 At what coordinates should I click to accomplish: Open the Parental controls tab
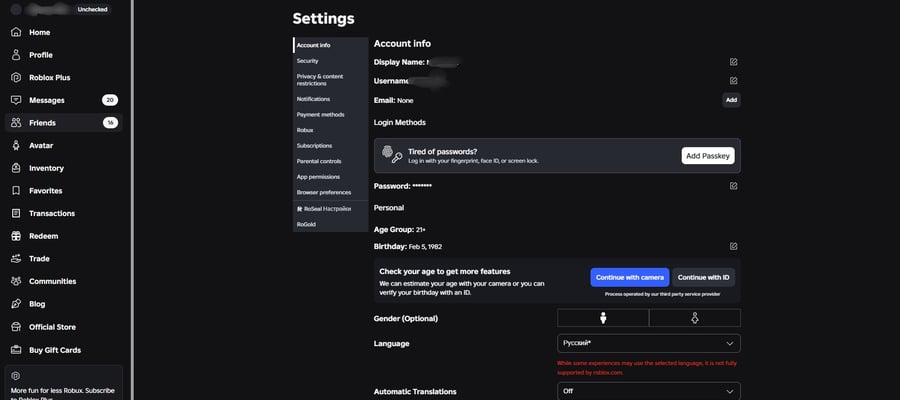click(330, 161)
